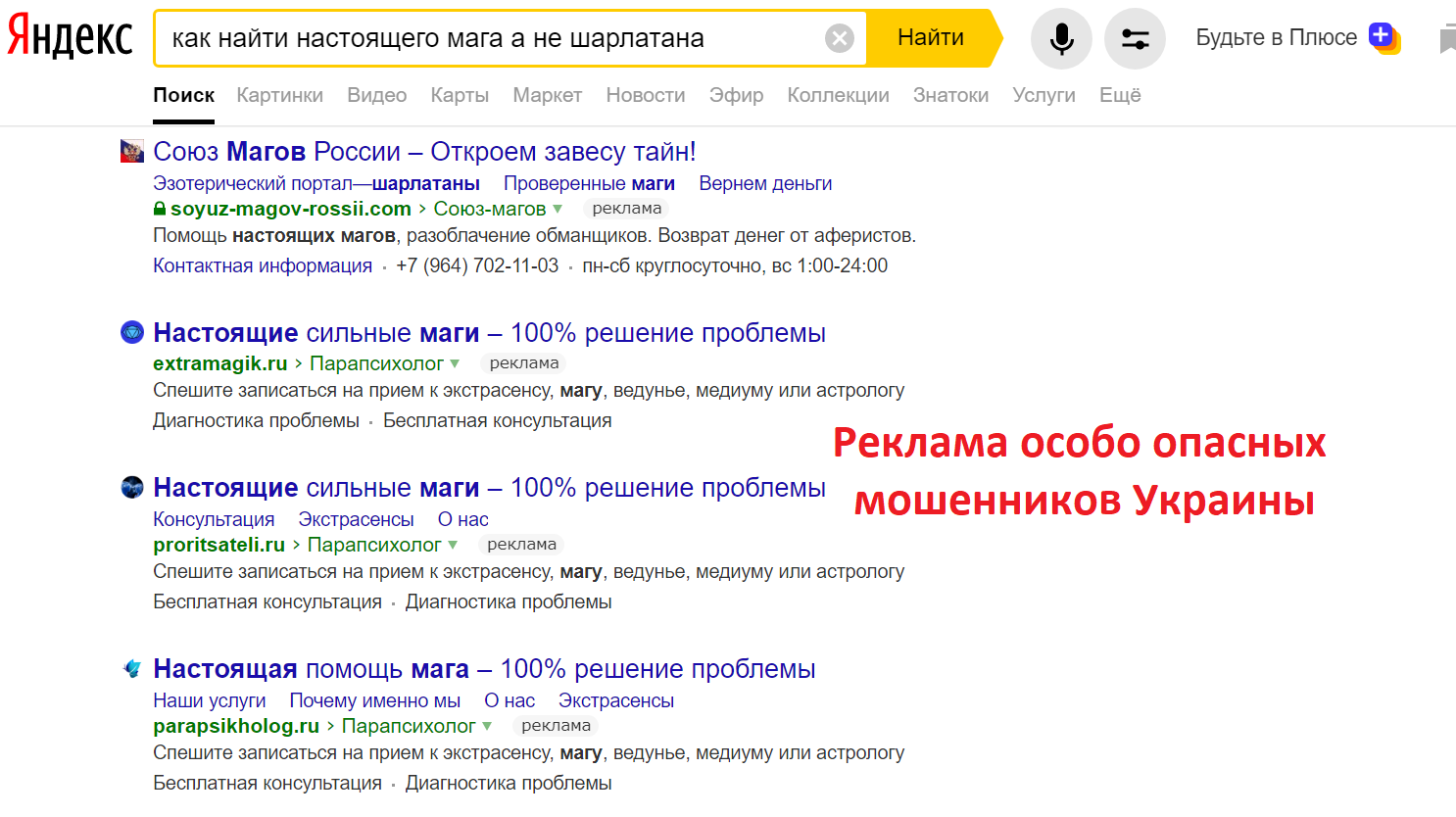Expand Парапсихолог dropdown for proritsateli.ru

tap(453, 545)
